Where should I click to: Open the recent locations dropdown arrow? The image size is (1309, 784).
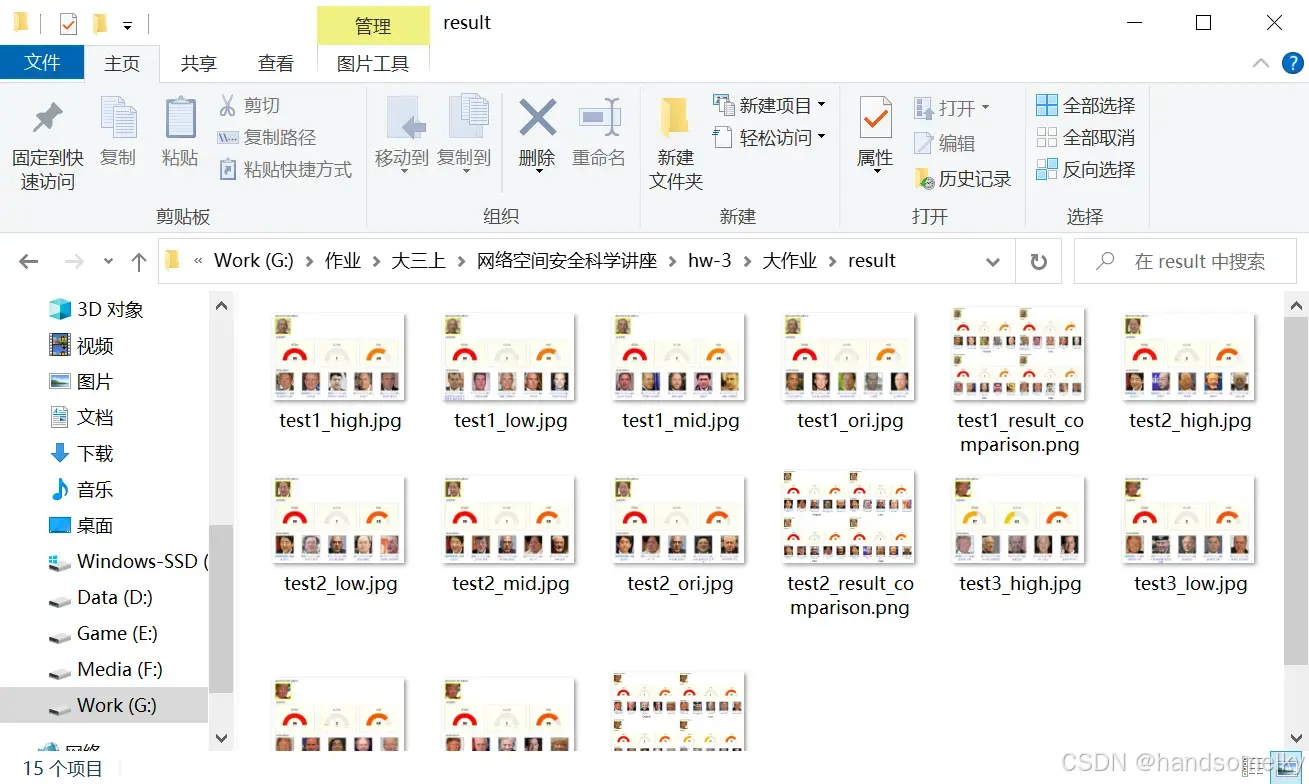[108, 261]
